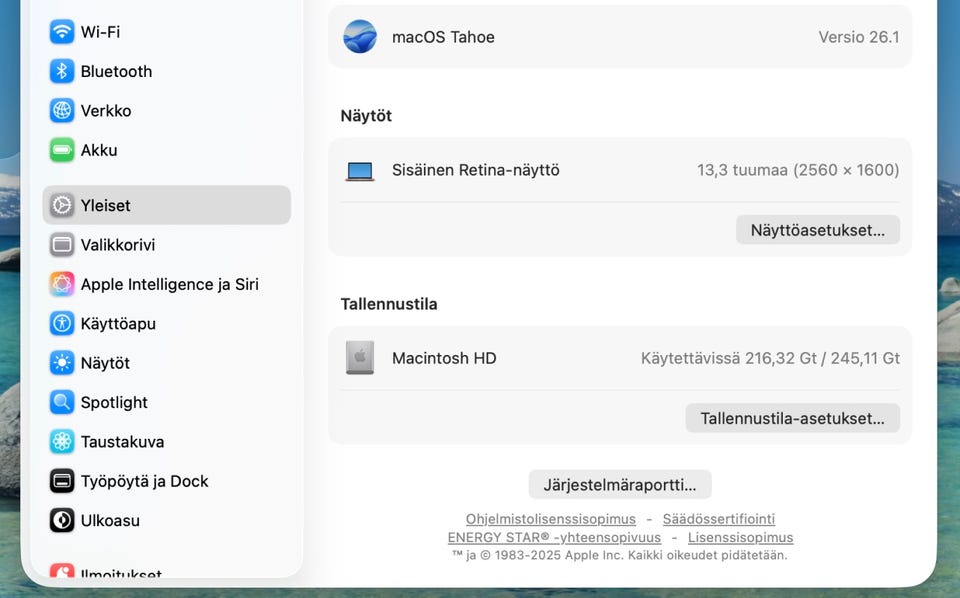Image resolution: width=960 pixels, height=598 pixels.
Task: Open Järjestelmäraportti… system report
Action: [619, 485]
